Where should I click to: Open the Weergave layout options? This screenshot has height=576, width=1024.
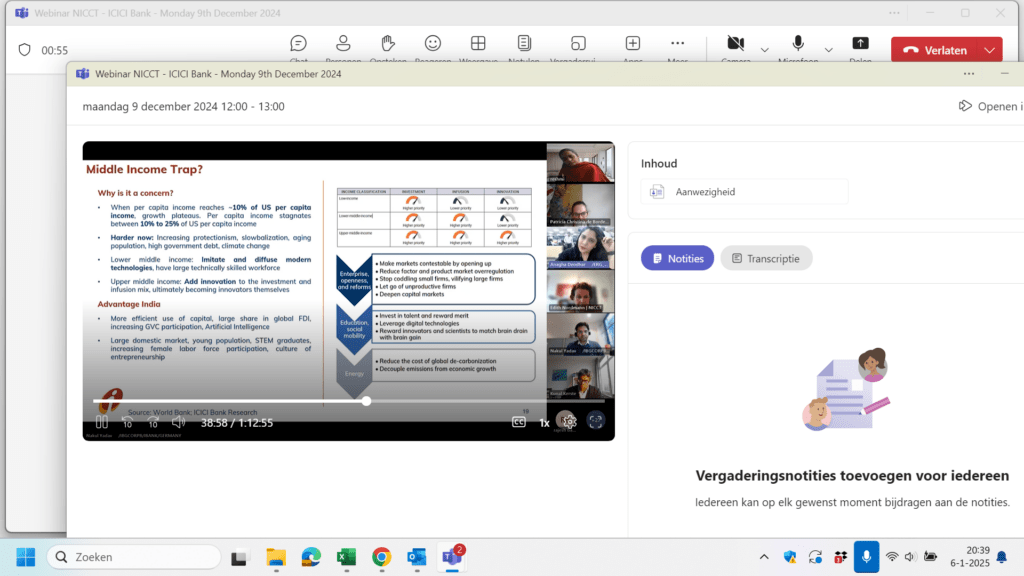point(478,44)
